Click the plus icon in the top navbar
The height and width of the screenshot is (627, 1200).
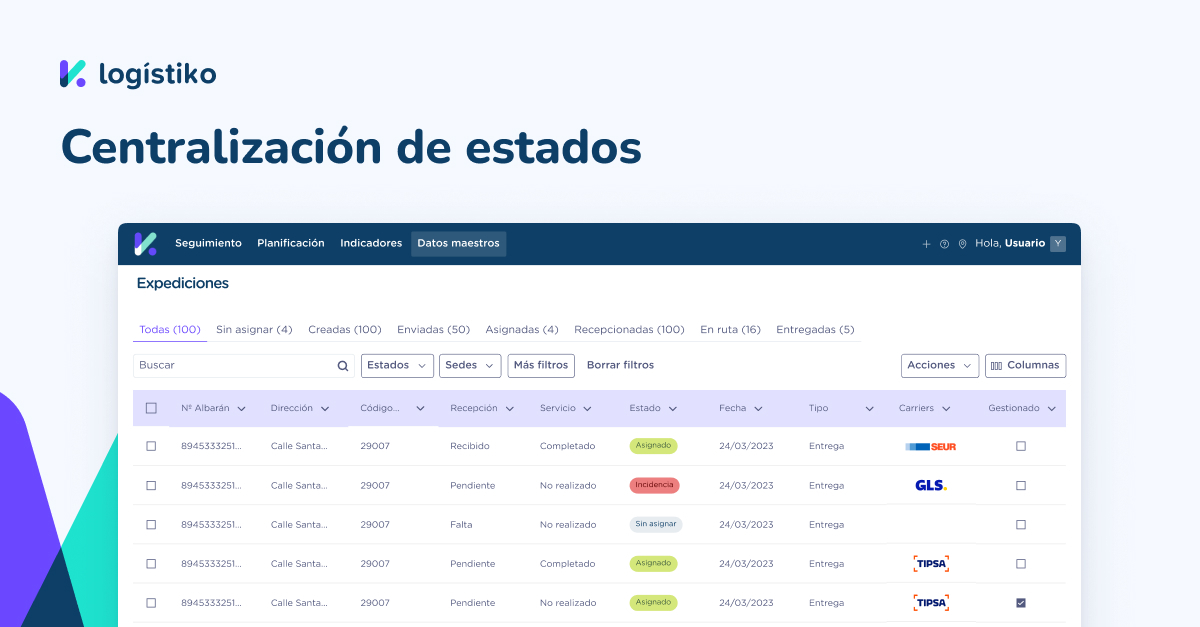pyautogui.click(x=926, y=244)
